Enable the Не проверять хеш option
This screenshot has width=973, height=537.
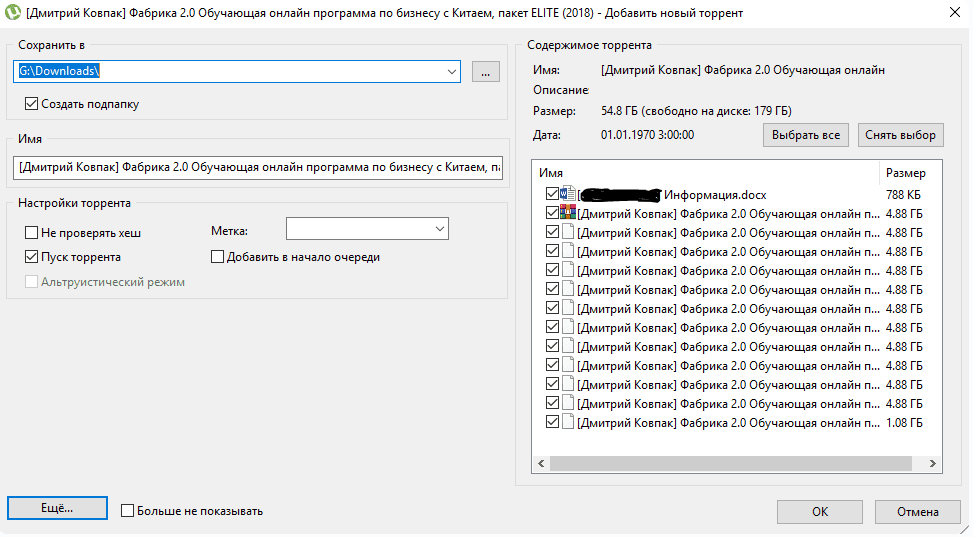pyautogui.click(x=31, y=232)
